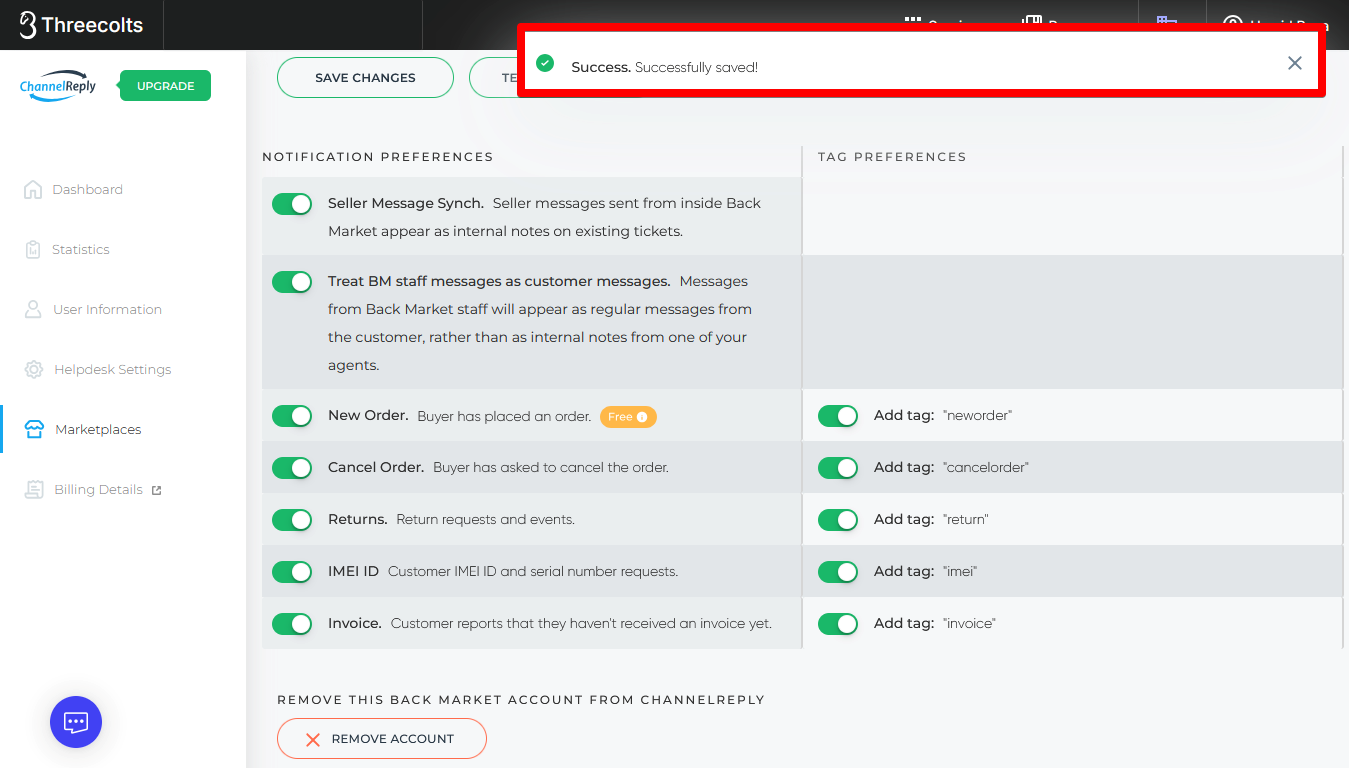Screen dimensions: 1349x768
Task: Click the "invoice" tag text
Action: point(969,623)
